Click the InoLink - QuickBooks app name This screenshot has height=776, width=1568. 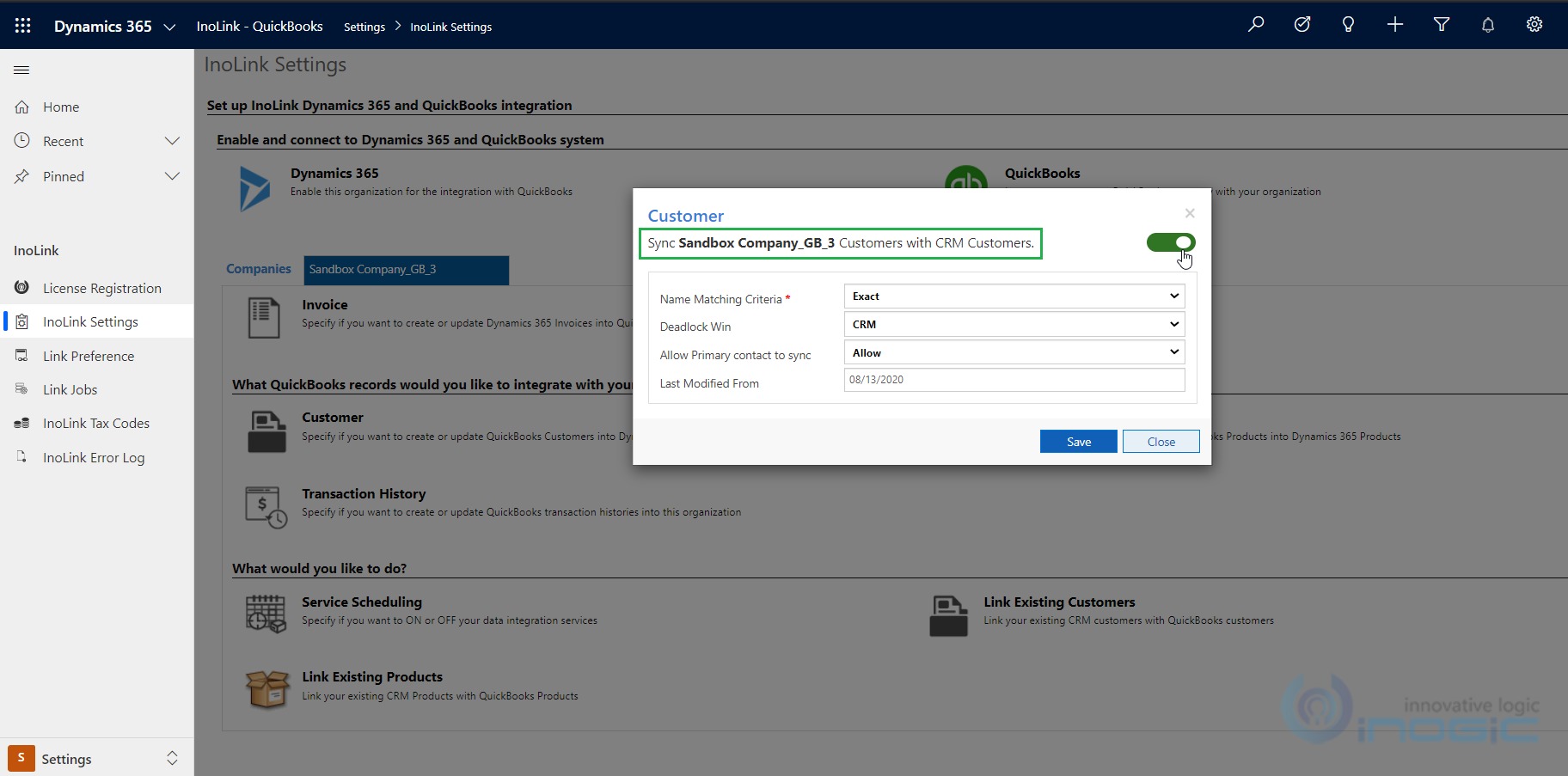pyautogui.click(x=260, y=26)
